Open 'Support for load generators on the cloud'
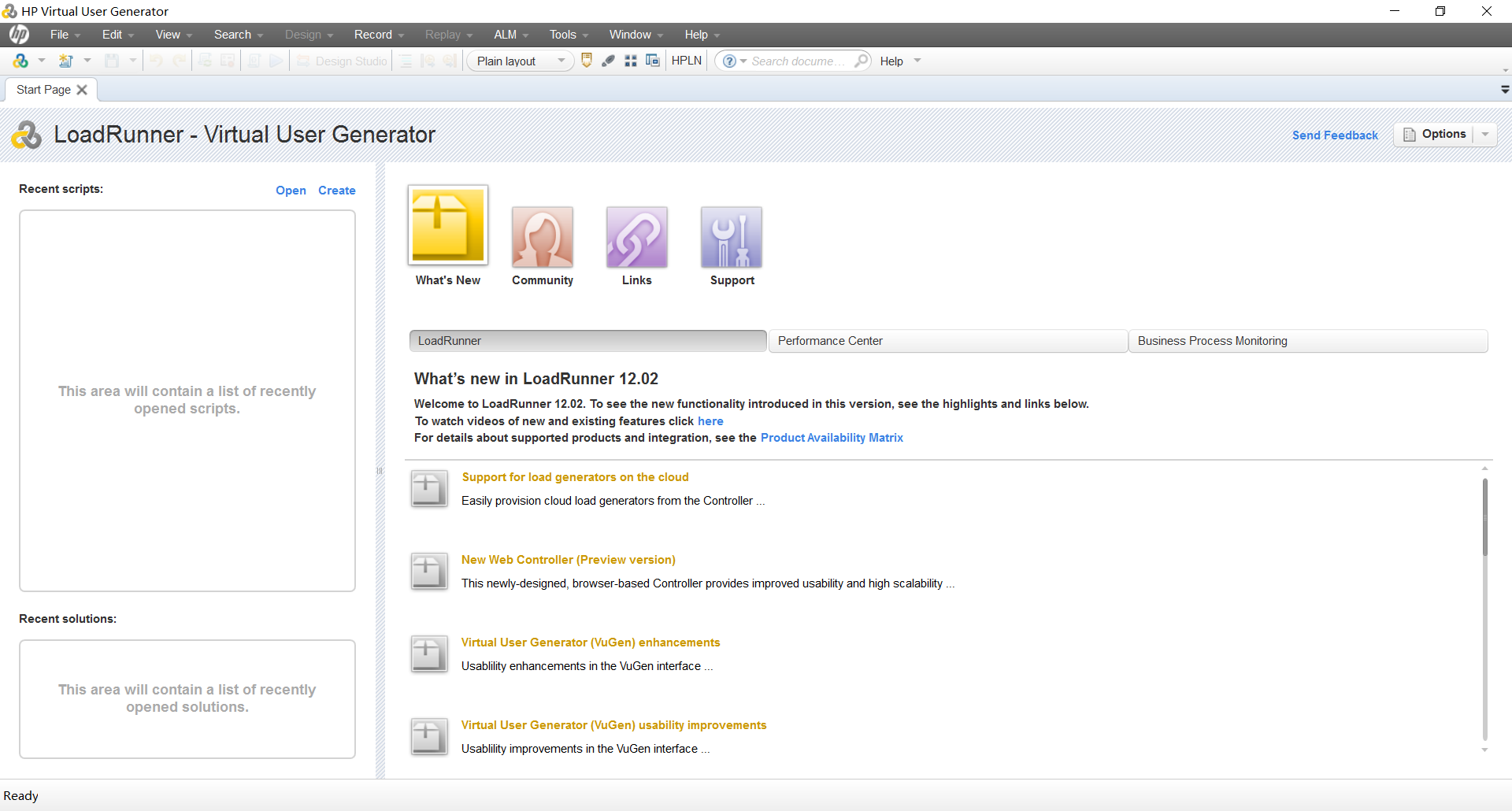This screenshot has width=1512, height=811. pos(575,477)
